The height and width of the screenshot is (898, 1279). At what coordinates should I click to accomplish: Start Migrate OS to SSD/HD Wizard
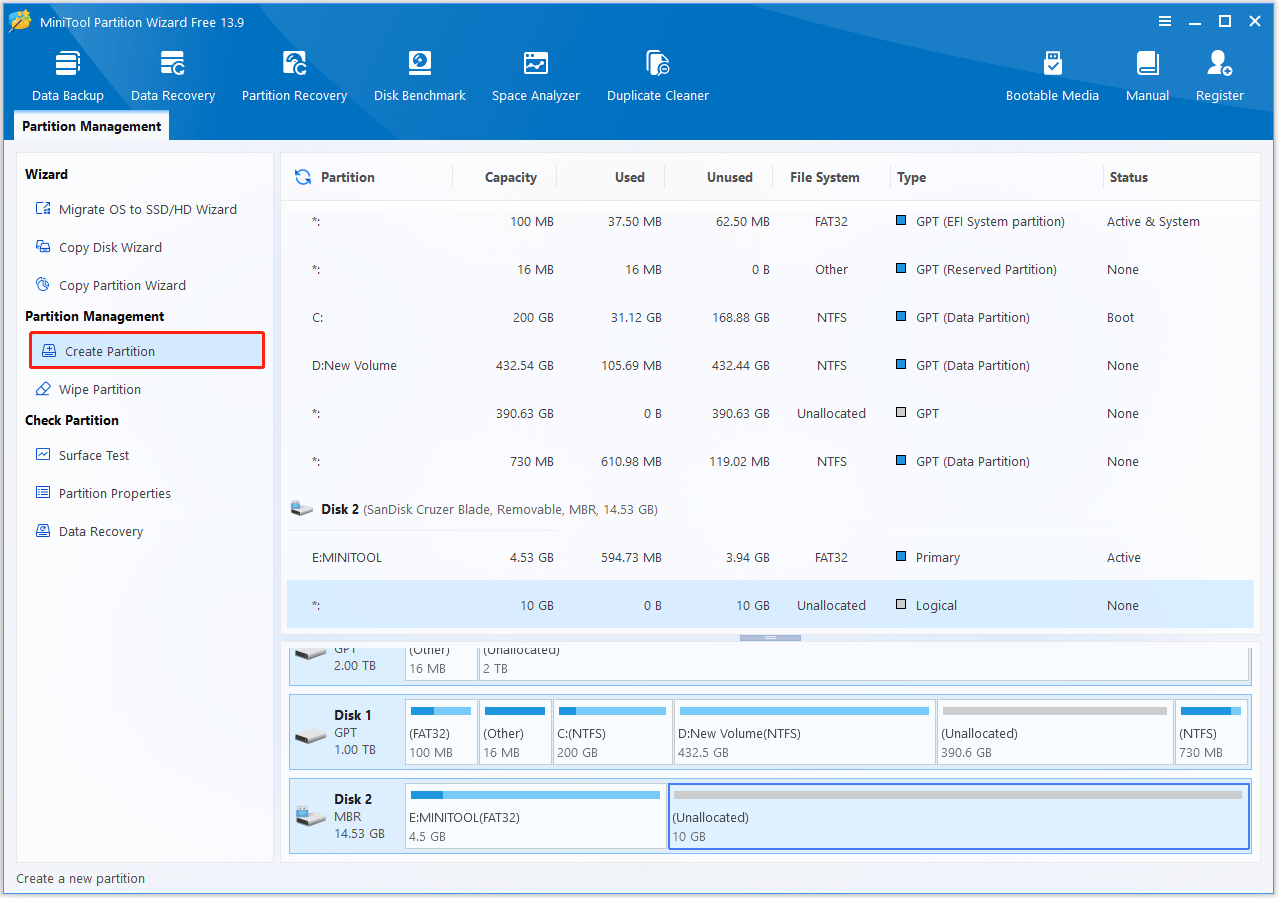(136, 209)
